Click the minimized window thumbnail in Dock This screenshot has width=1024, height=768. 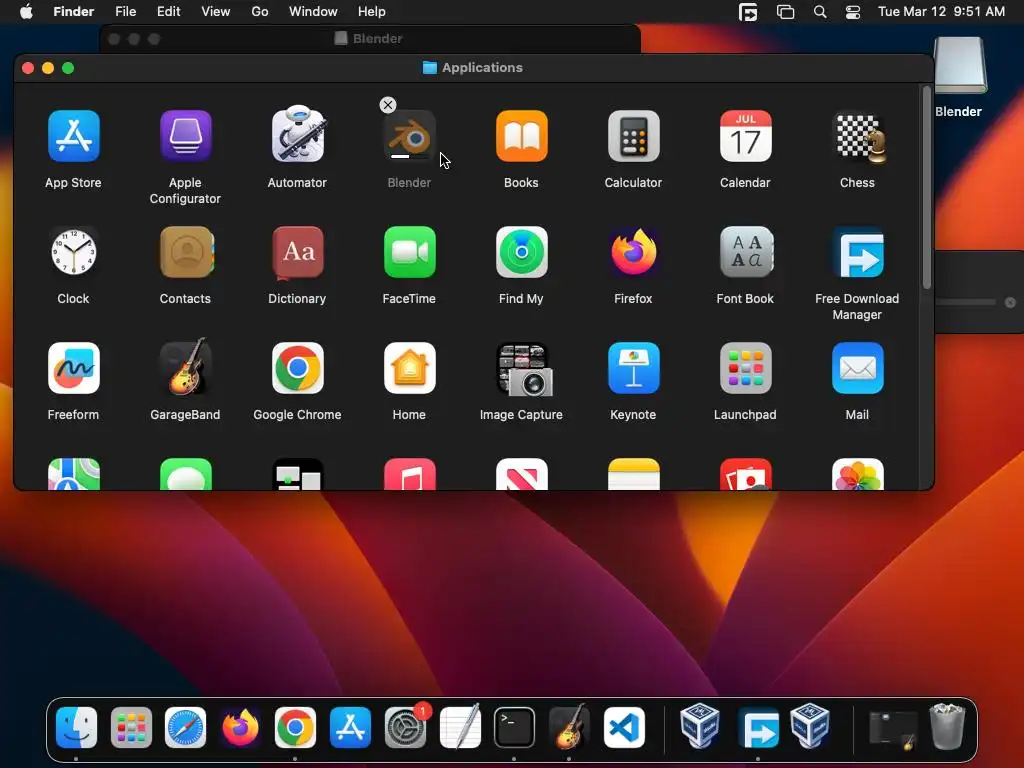coord(893,728)
